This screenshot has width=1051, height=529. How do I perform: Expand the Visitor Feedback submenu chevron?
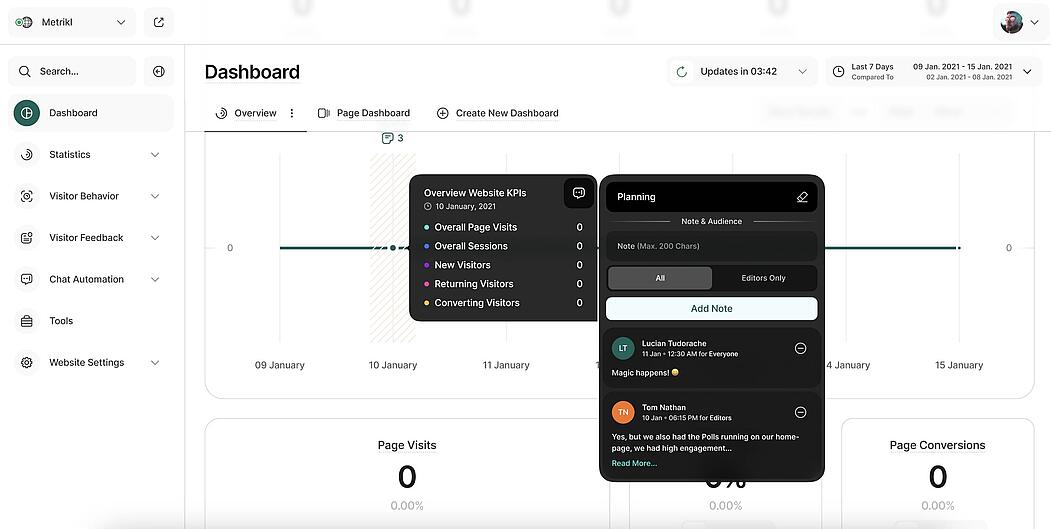click(x=155, y=238)
